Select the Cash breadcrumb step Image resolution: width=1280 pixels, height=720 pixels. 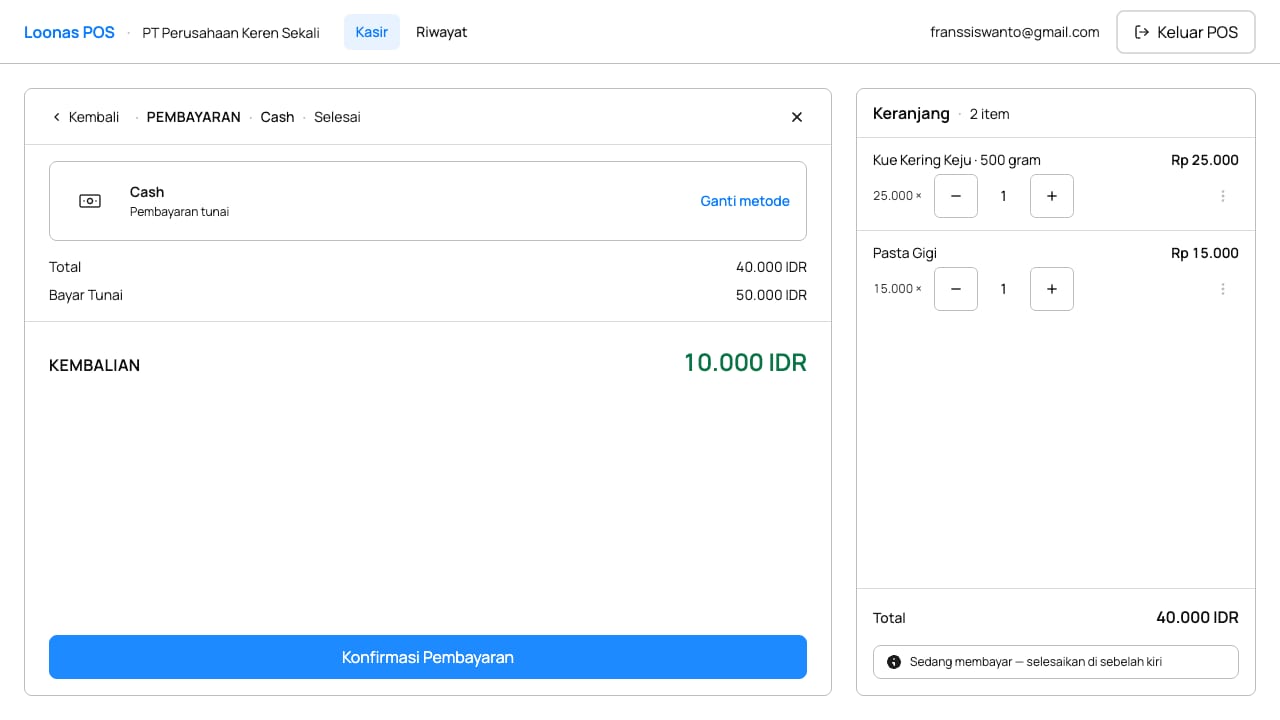click(277, 117)
